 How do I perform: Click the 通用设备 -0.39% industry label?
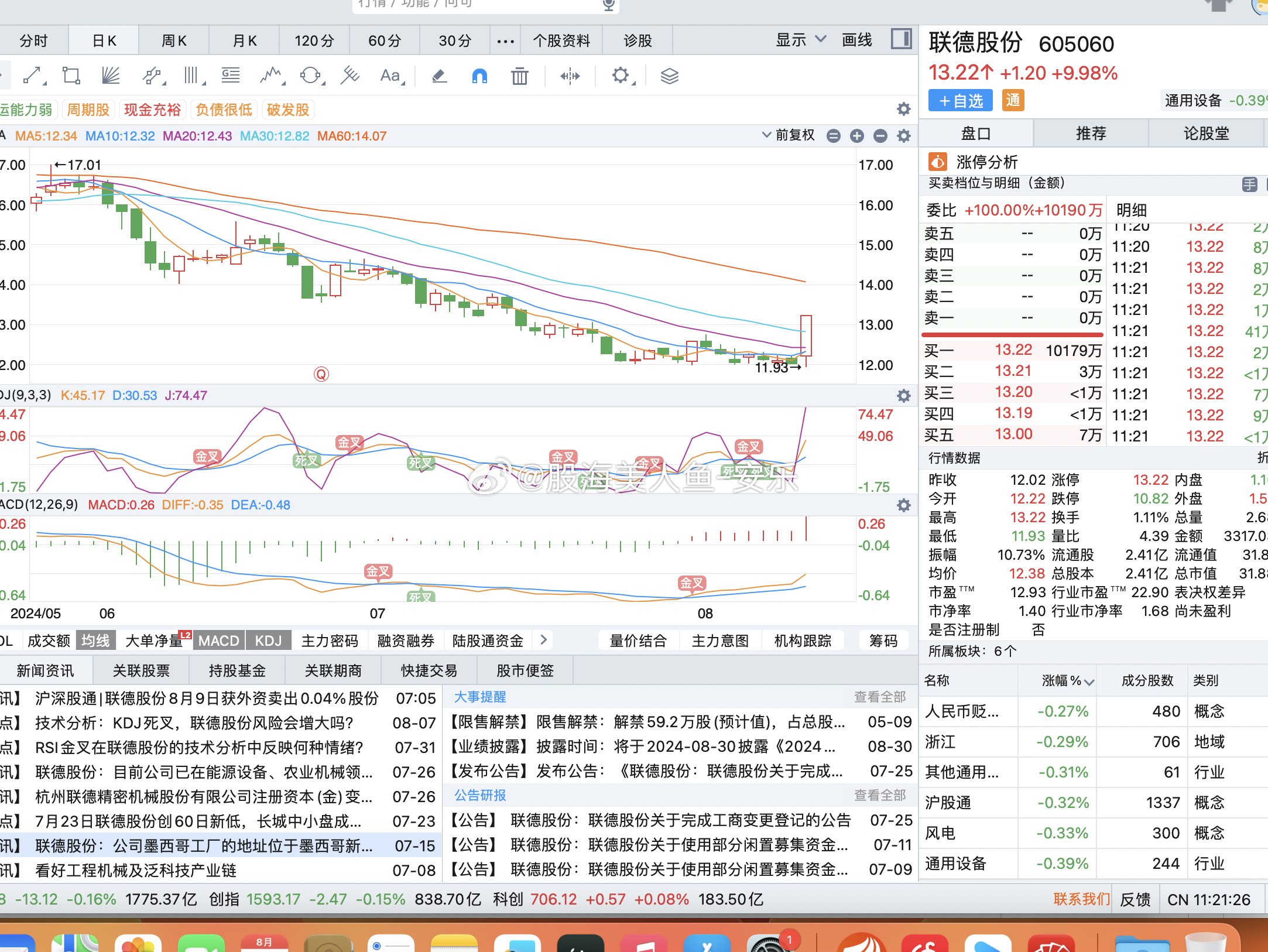click(x=1215, y=100)
